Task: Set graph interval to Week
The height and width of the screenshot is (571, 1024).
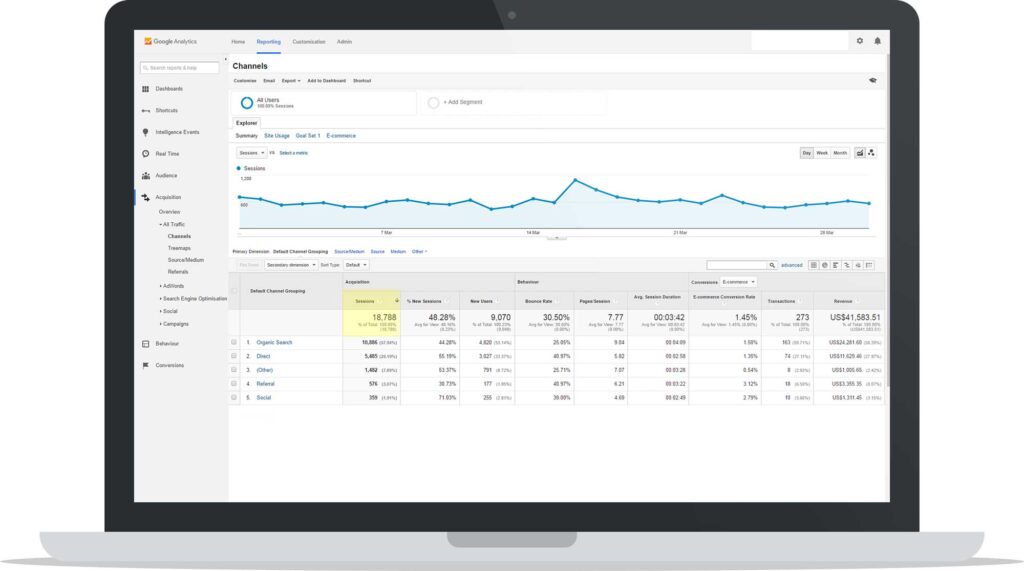Action: click(x=822, y=153)
